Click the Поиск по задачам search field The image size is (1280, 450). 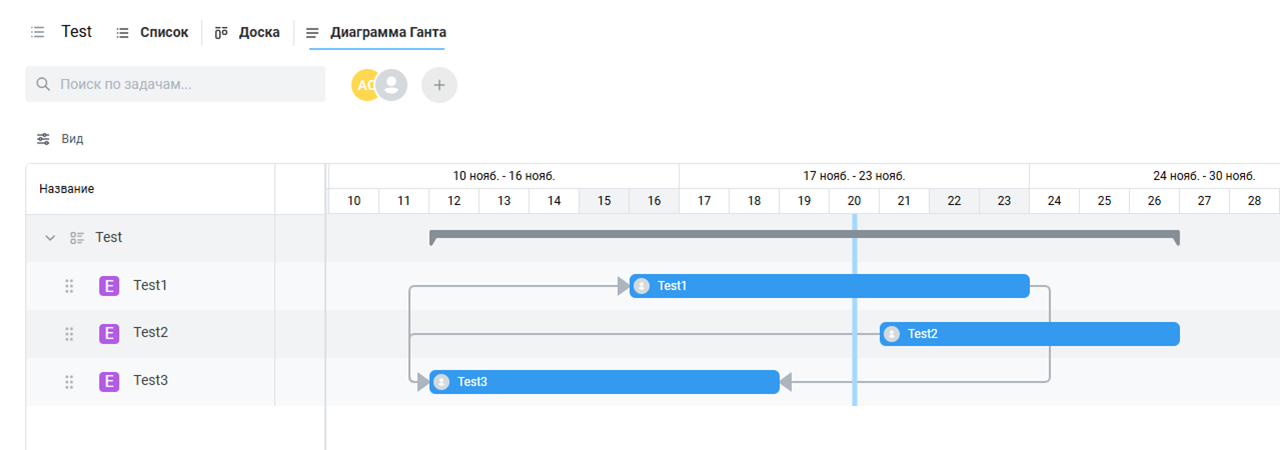point(176,85)
